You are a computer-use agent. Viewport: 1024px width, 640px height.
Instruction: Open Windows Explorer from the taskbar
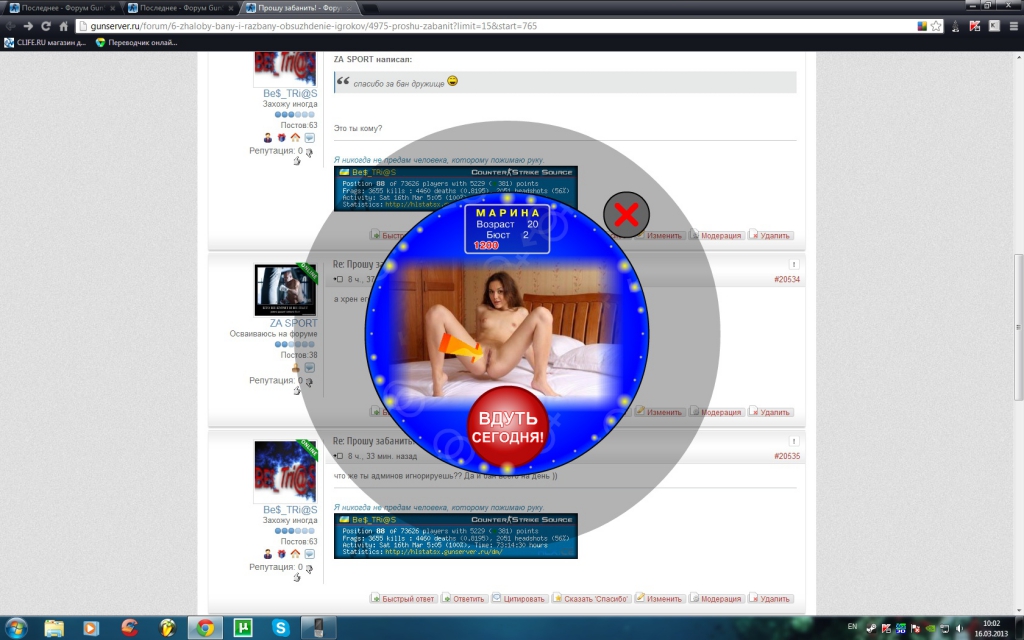tap(54, 627)
